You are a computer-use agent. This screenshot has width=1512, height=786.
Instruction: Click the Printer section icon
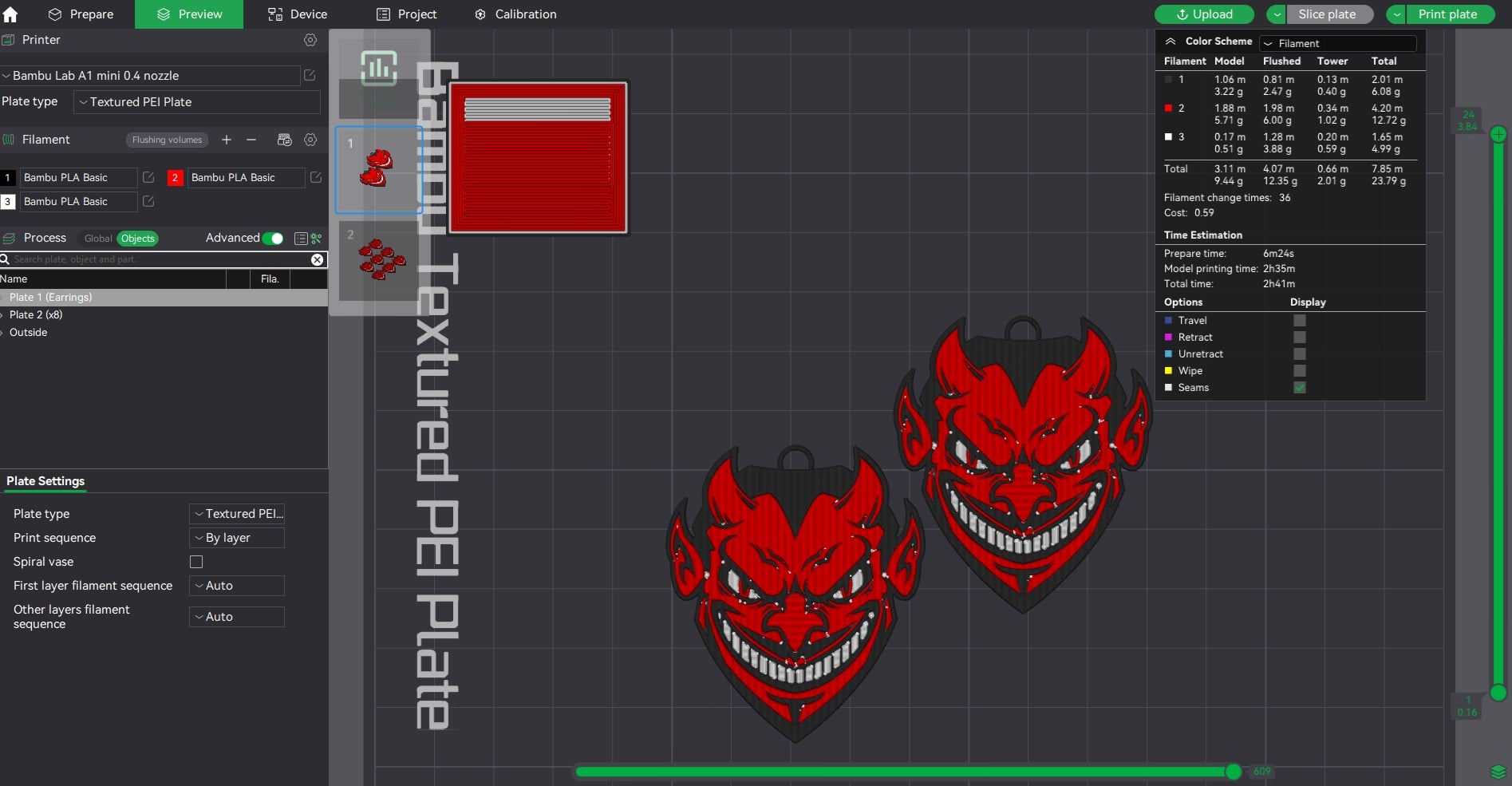tap(8, 40)
